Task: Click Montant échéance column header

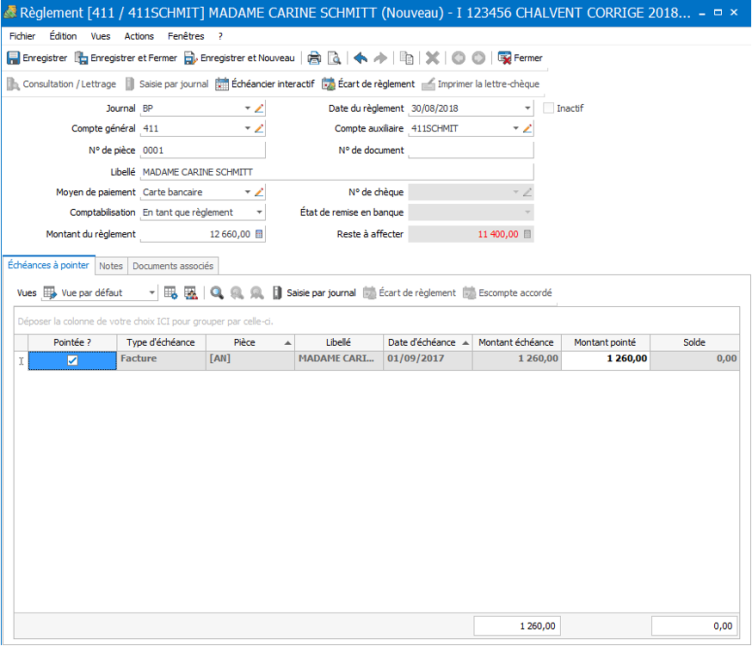Action: pyautogui.click(x=517, y=342)
